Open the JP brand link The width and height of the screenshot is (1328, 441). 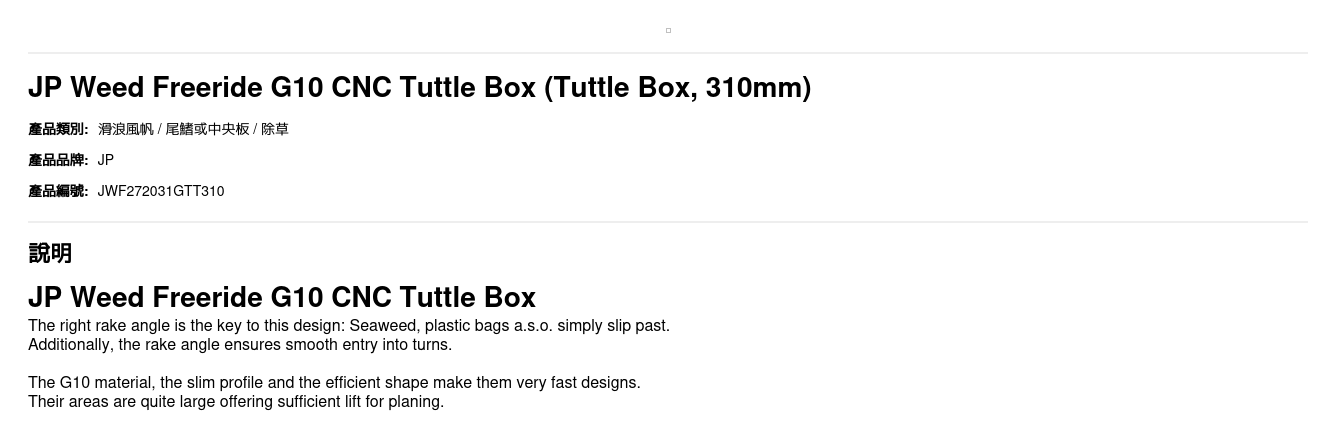pos(106,160)
